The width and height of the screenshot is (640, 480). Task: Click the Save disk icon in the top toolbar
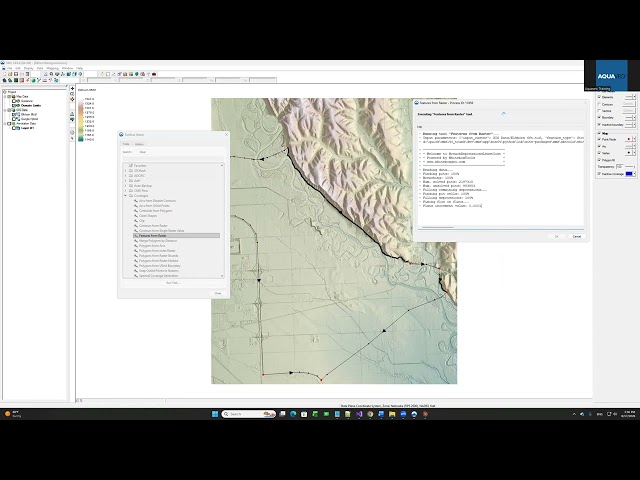click(16, 74)
